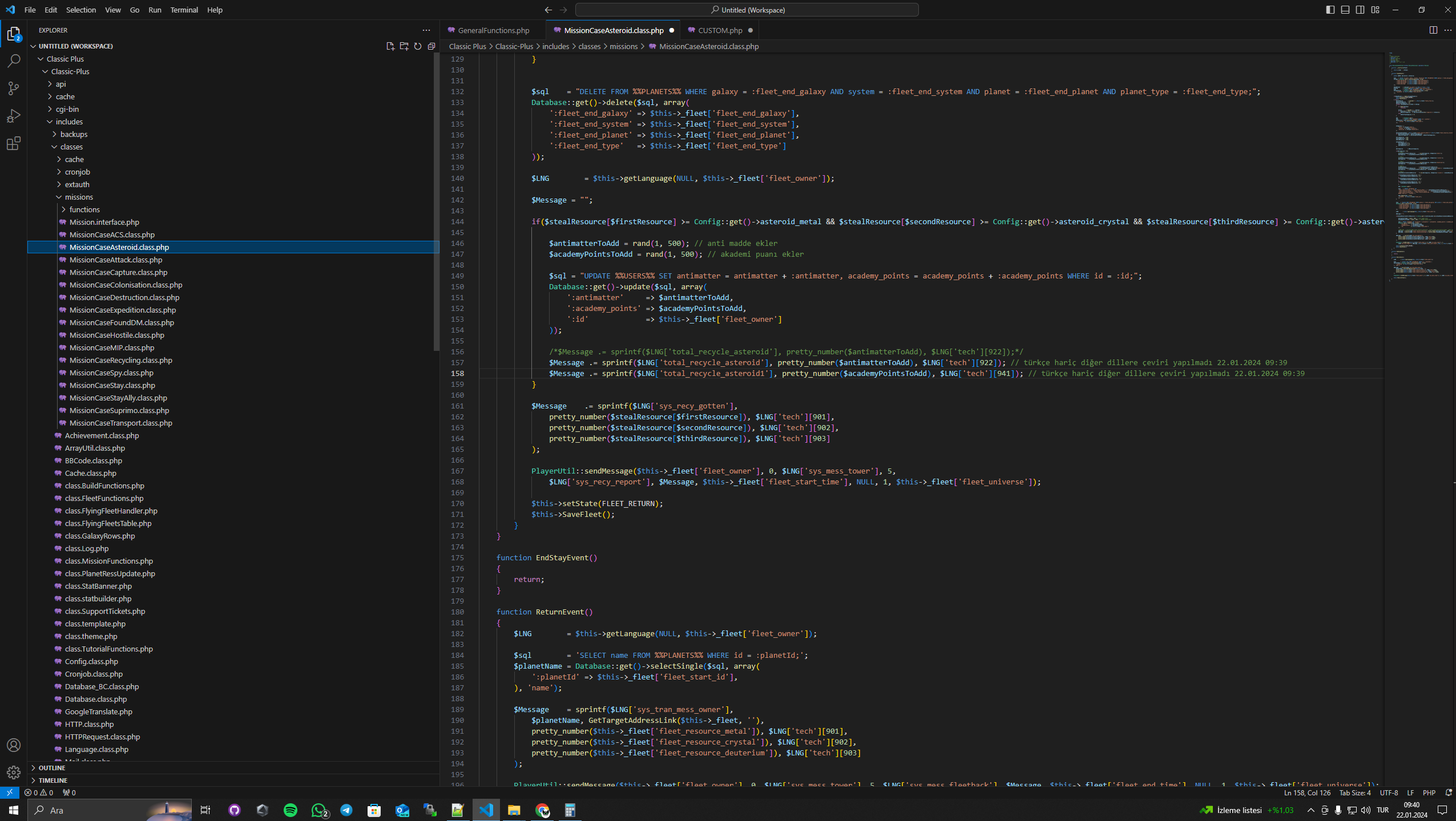
Task: Expand the functions folder
Action: [84, 209]
